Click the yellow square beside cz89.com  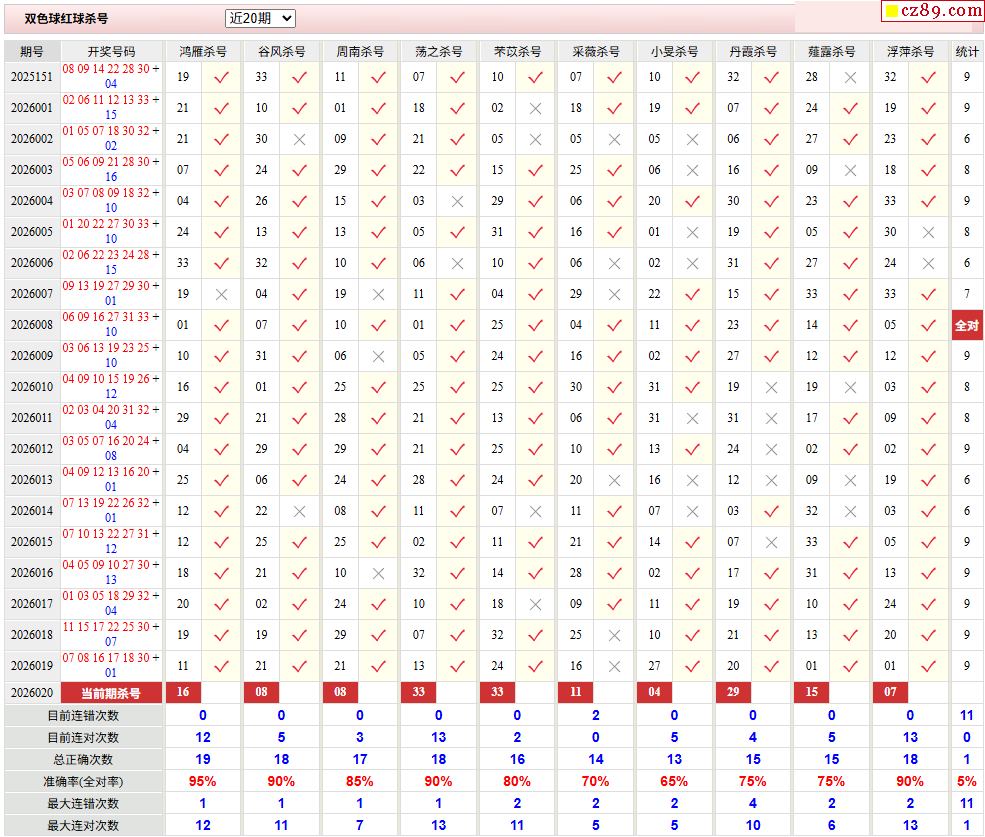[x=890, y=12]
